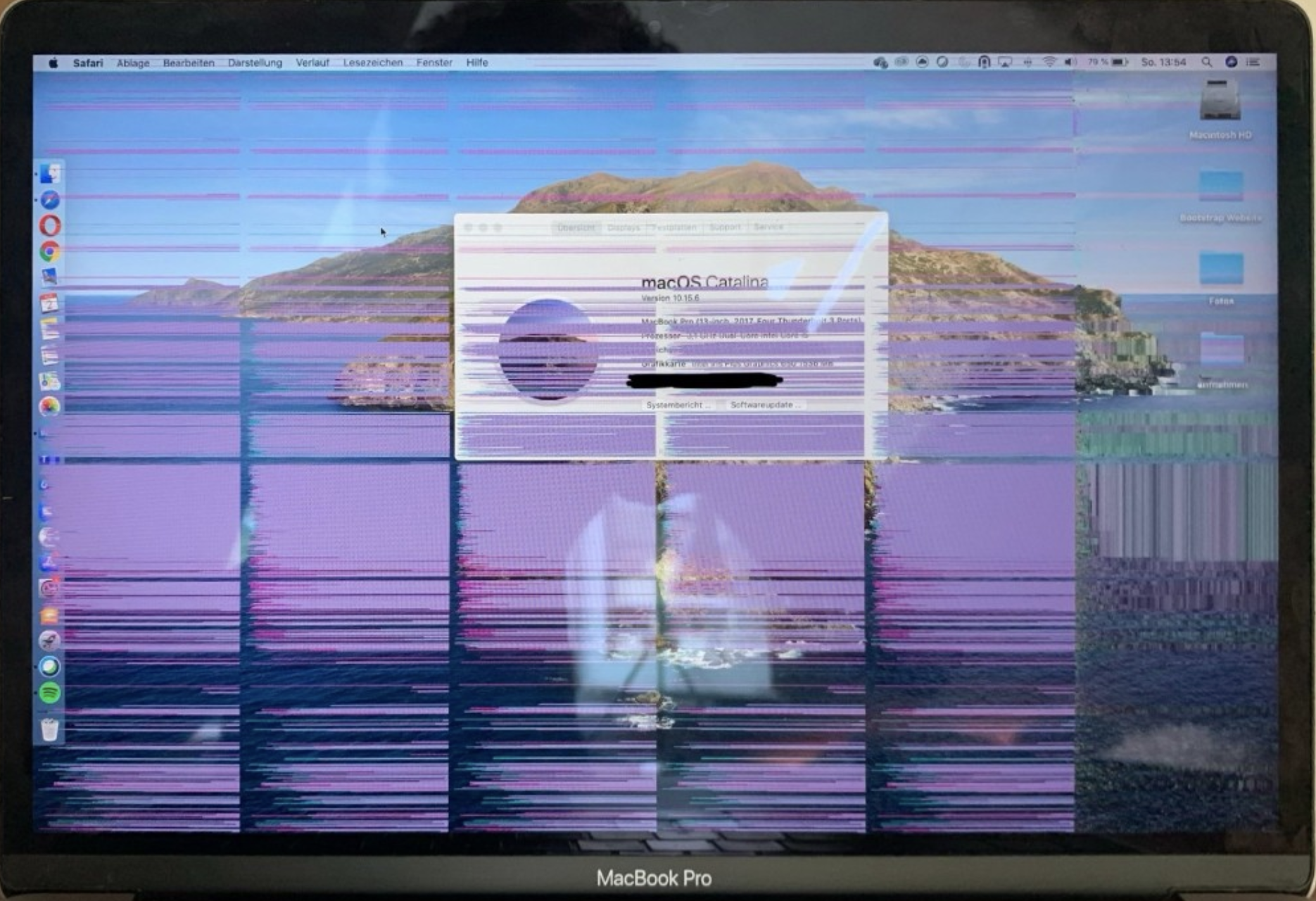
Task: Open the Photos app in the Dock
Action: click(49, 406)
